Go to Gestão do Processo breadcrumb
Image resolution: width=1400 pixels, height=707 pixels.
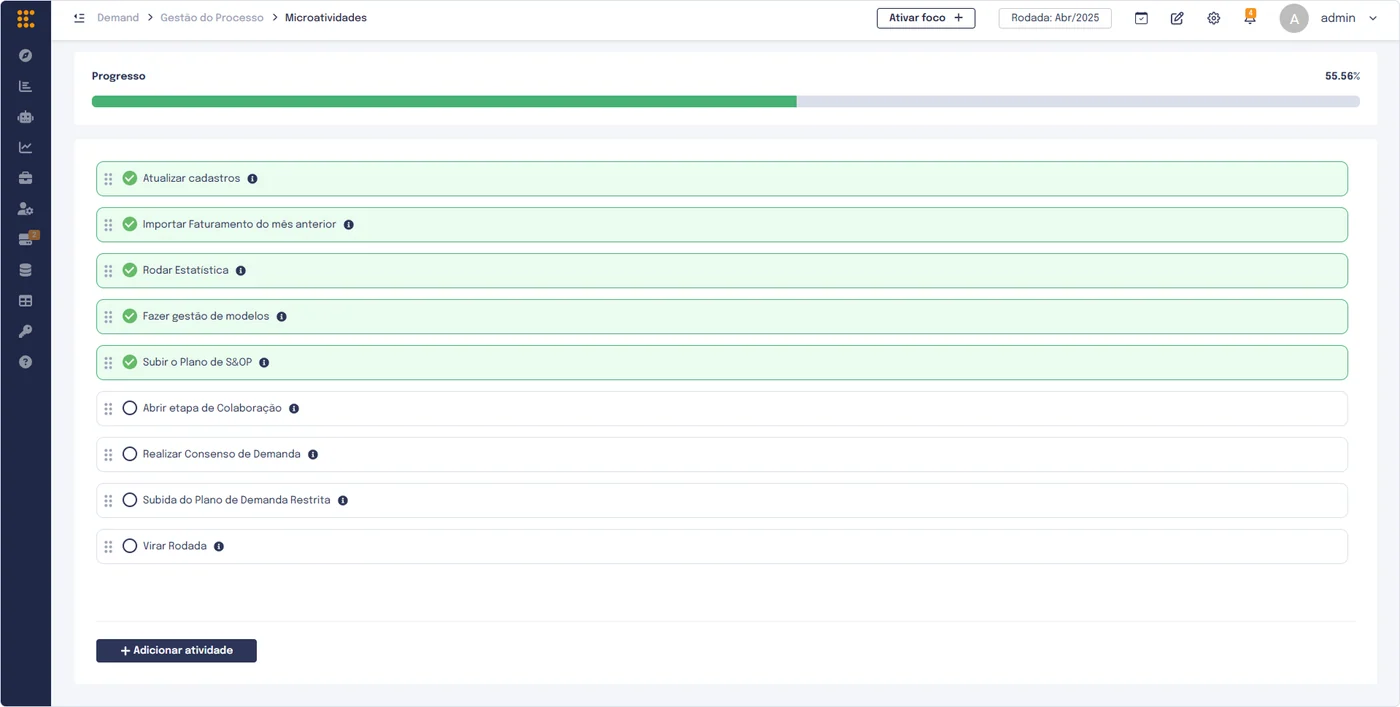(x=212, y=18)
